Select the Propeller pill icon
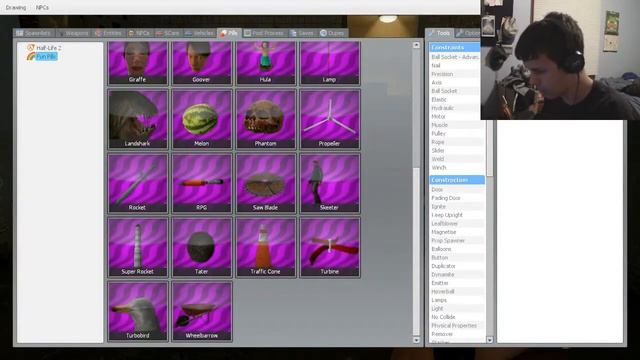Screen dimensions: 640x360 pos(330,119)
